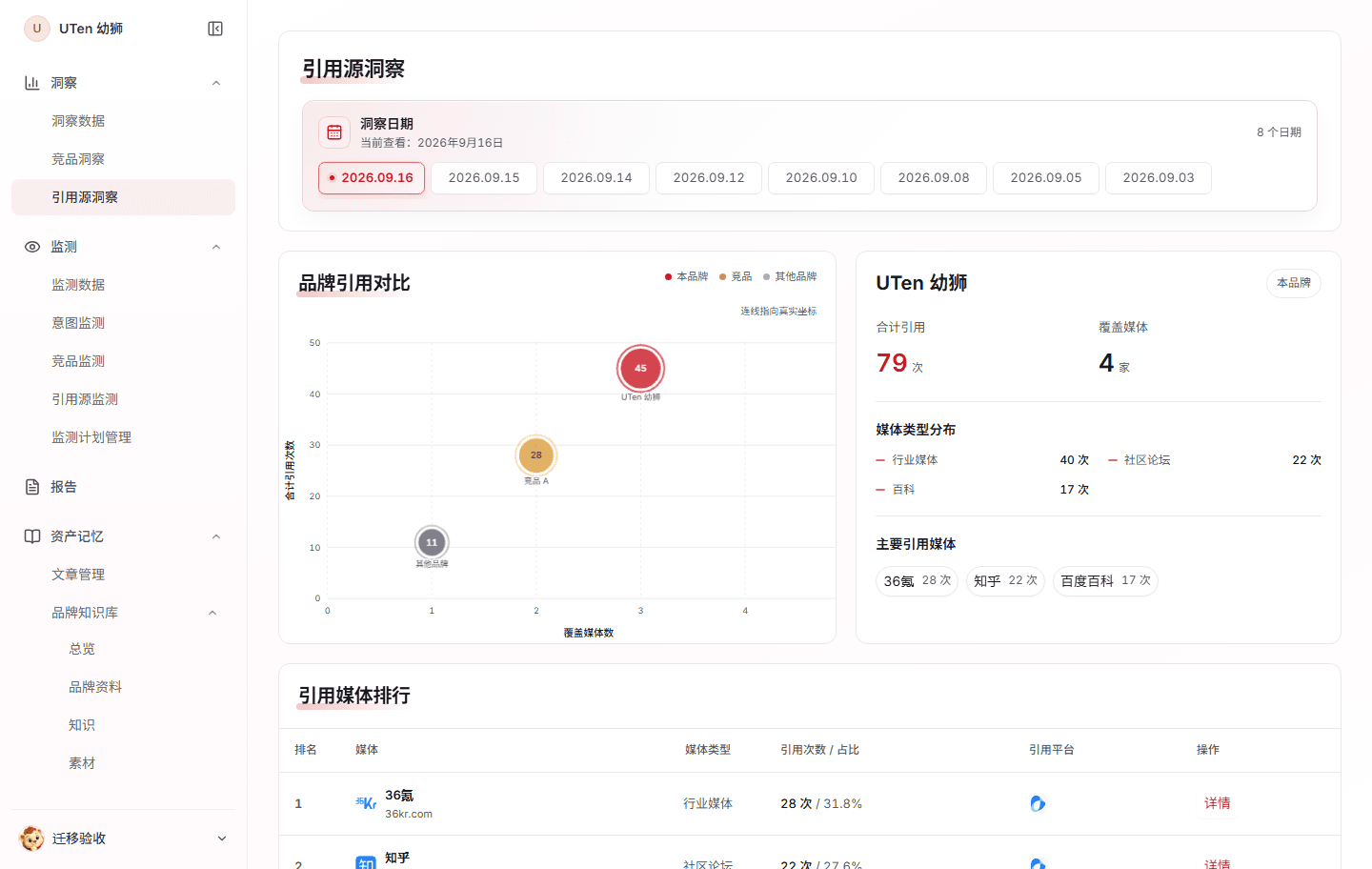The height and width of the screenshot is (869, 1372).
Task: Open 文章管理 in the sidebar
Action: (123, 575)
